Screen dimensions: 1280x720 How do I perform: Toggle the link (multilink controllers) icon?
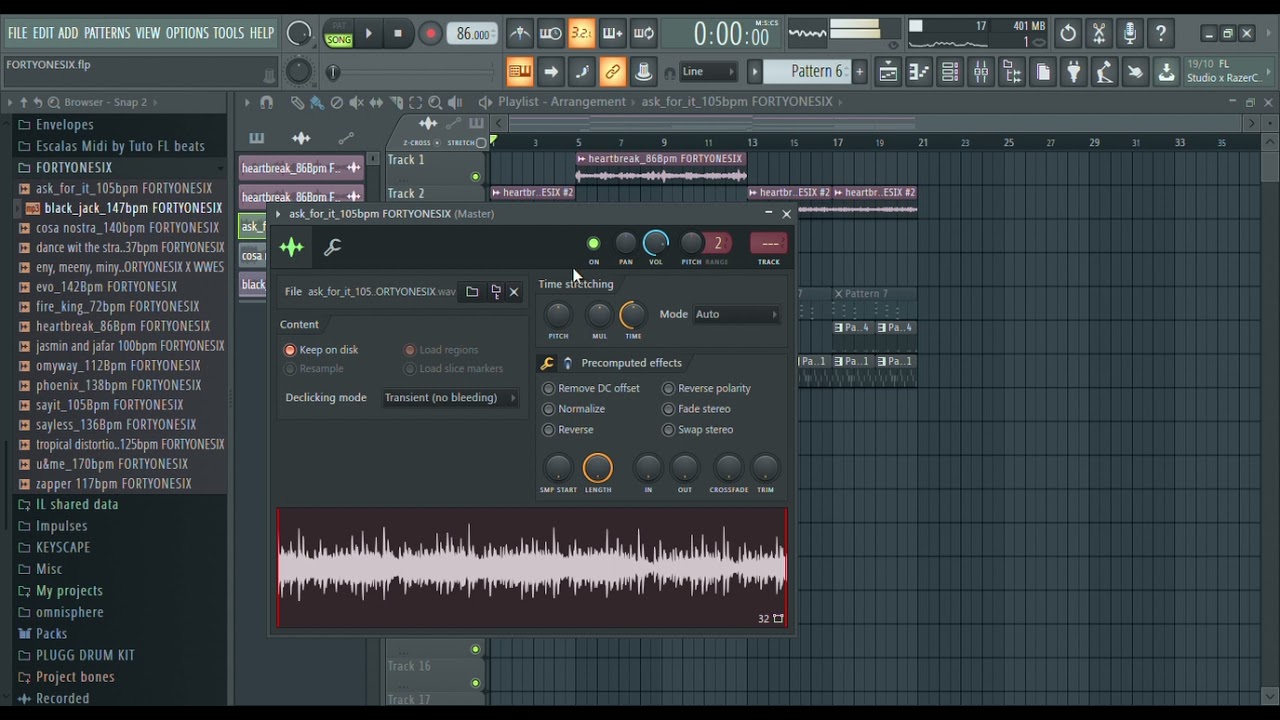tap(612, 72)
